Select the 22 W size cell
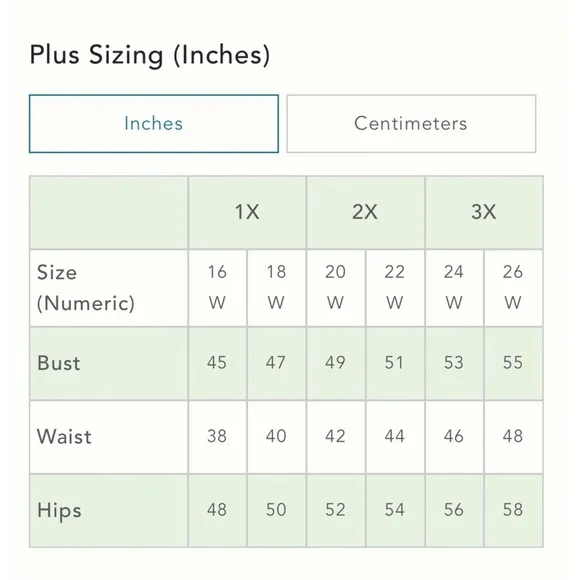Image resolution: width=580 pixels, height=580 pixels. pyautogui.click(x=395, y=288)
